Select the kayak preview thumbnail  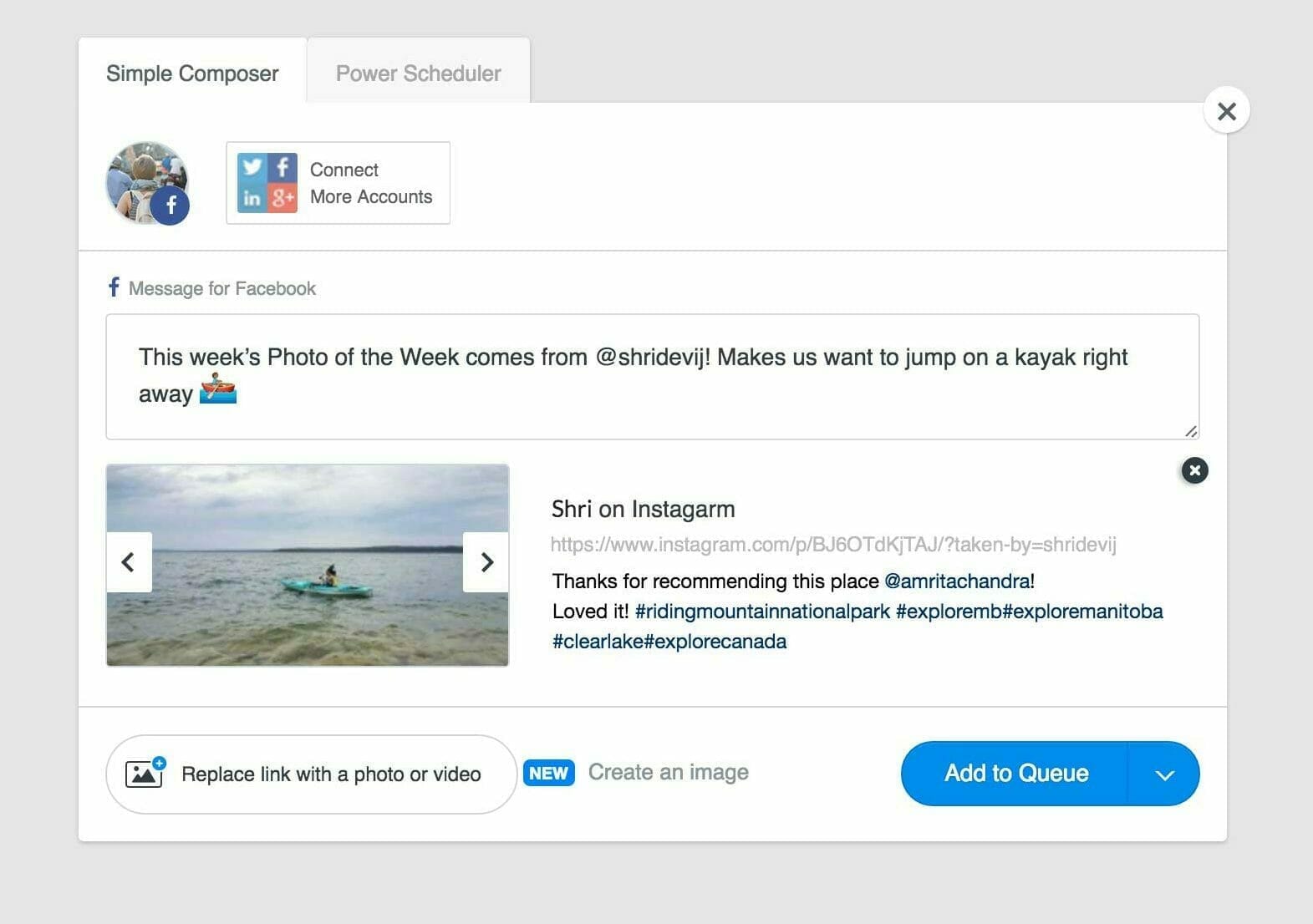308,565
